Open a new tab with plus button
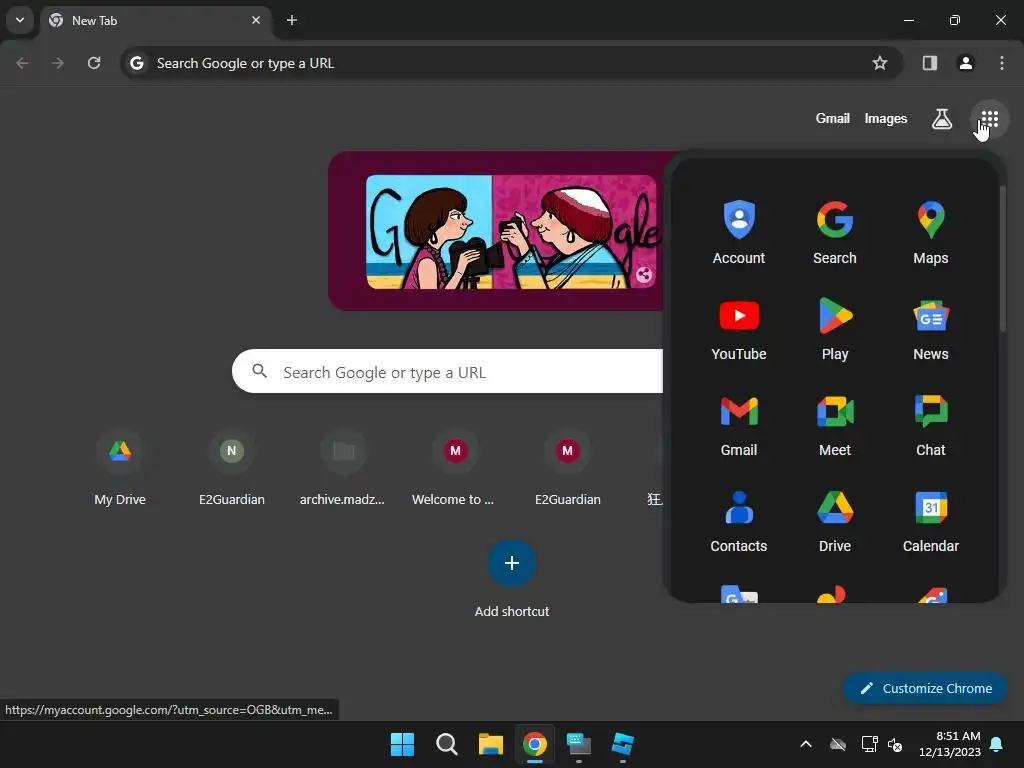1024x768 pixels. (x=291, y=20)
